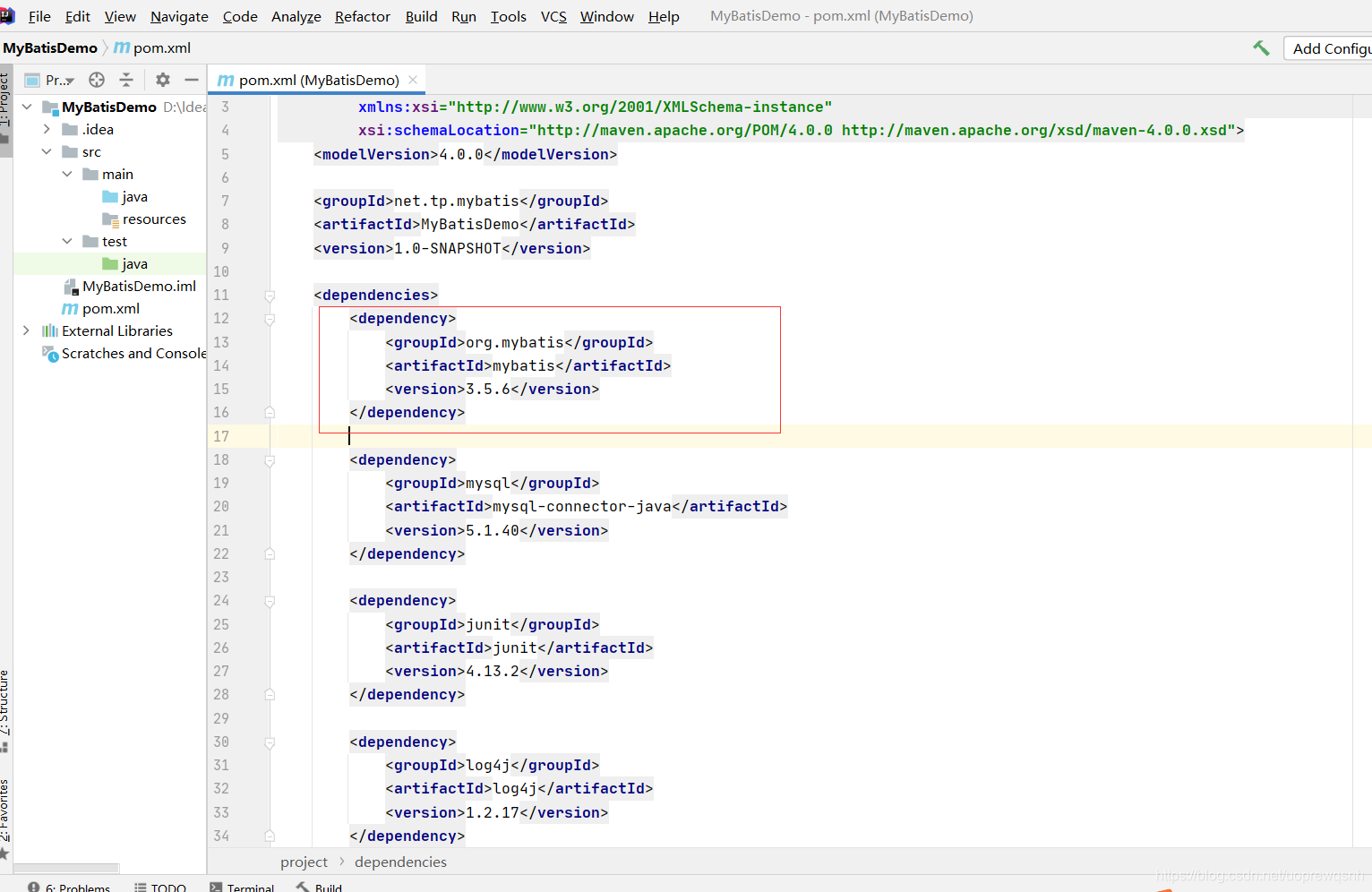Toggle the Favorites tool window side tab
Screen dimensions: 1372x892
point(5,819)
